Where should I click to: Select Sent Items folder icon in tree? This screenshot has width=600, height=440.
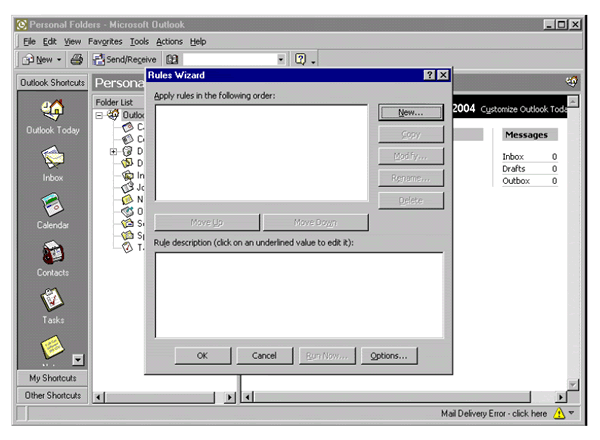(127, 223)
